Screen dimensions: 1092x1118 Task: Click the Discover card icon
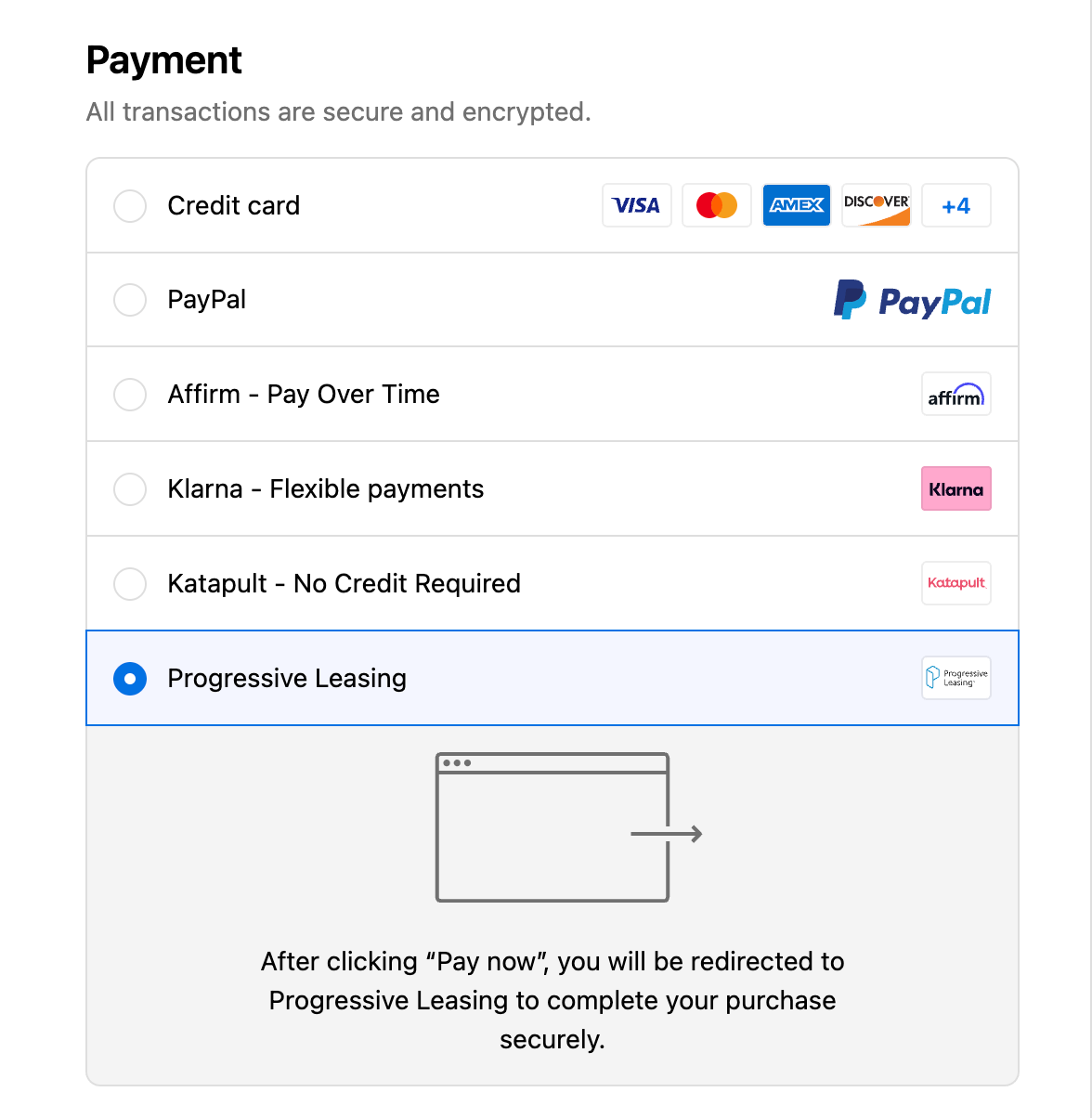point(877,205)
